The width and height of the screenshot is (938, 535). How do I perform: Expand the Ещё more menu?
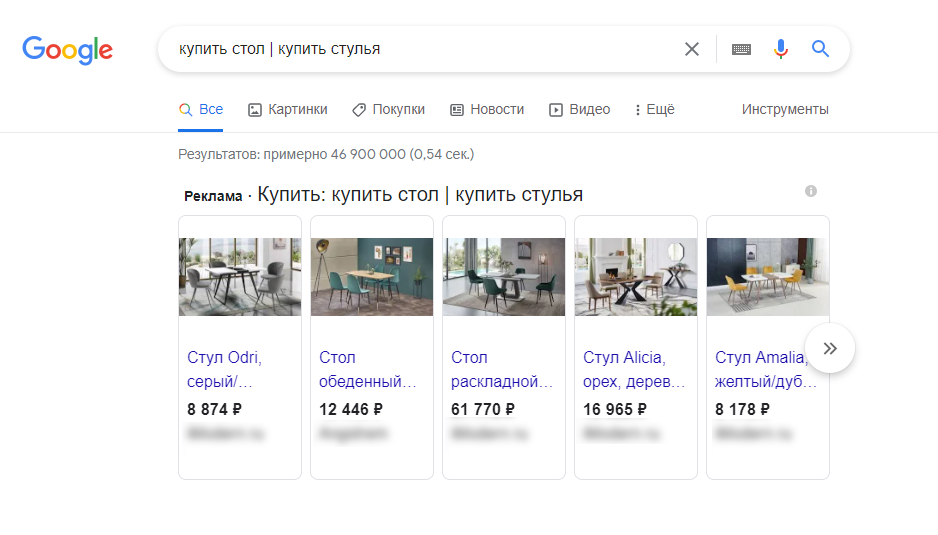(654, 110)
